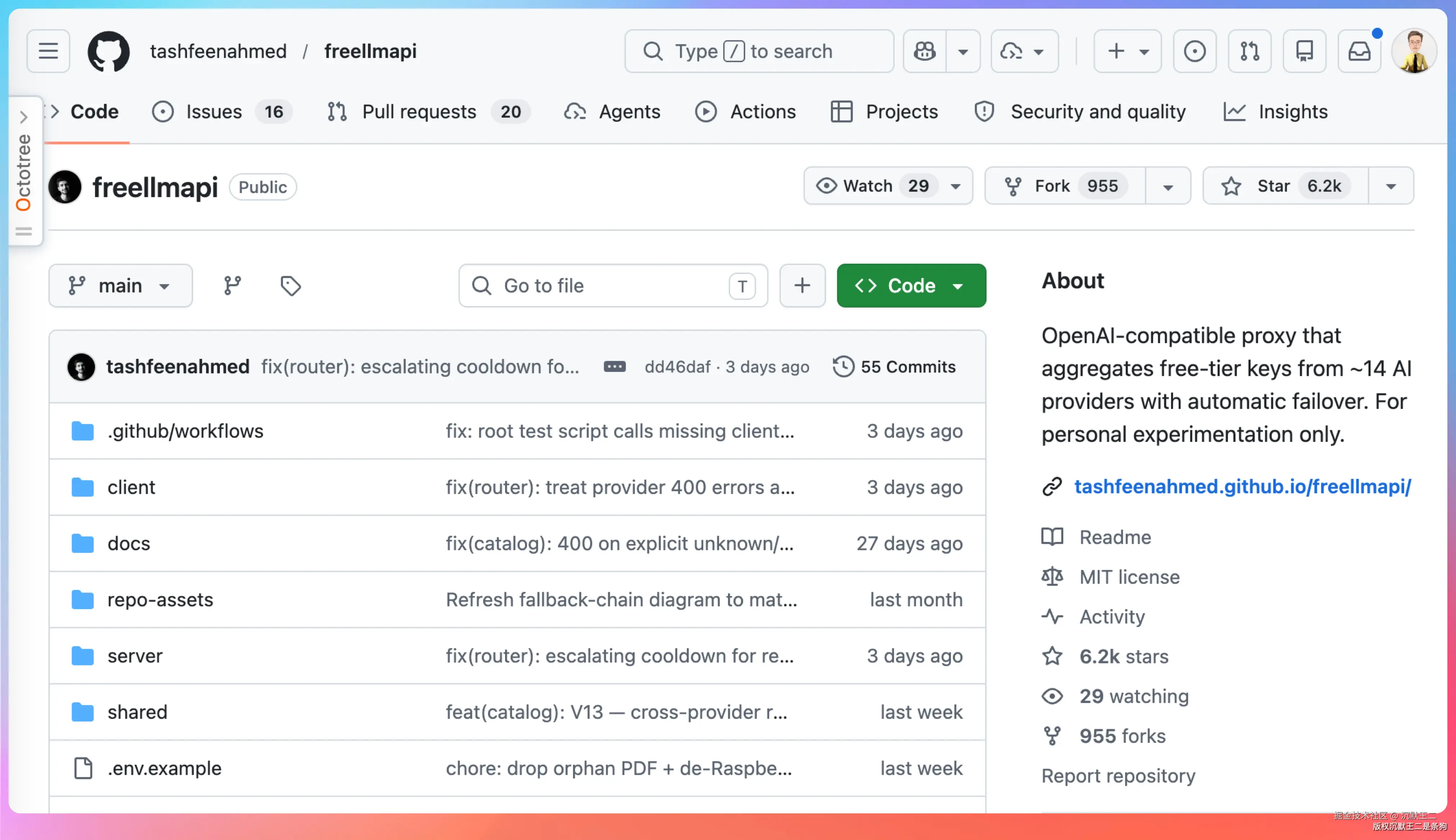This screenshot has height=840, width=1456.
Task: Open the Copilot chat icon
Action: coord(924,51)
